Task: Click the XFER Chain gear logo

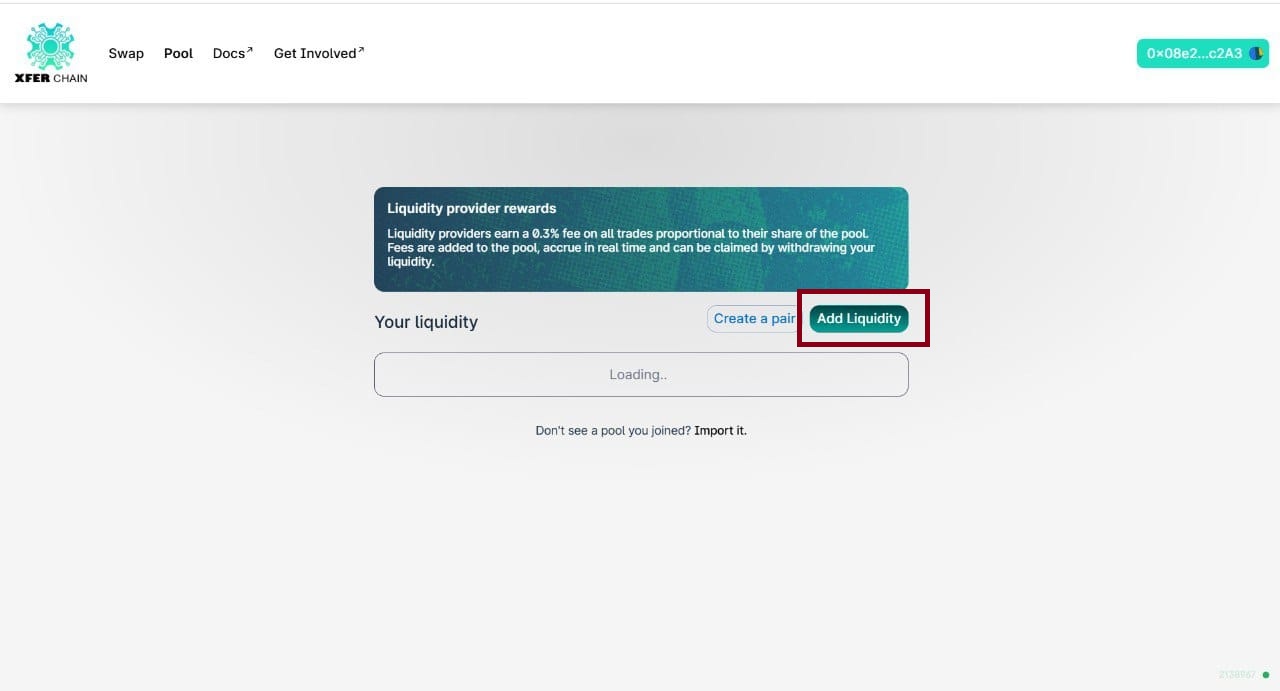Action: coord(50,45)
